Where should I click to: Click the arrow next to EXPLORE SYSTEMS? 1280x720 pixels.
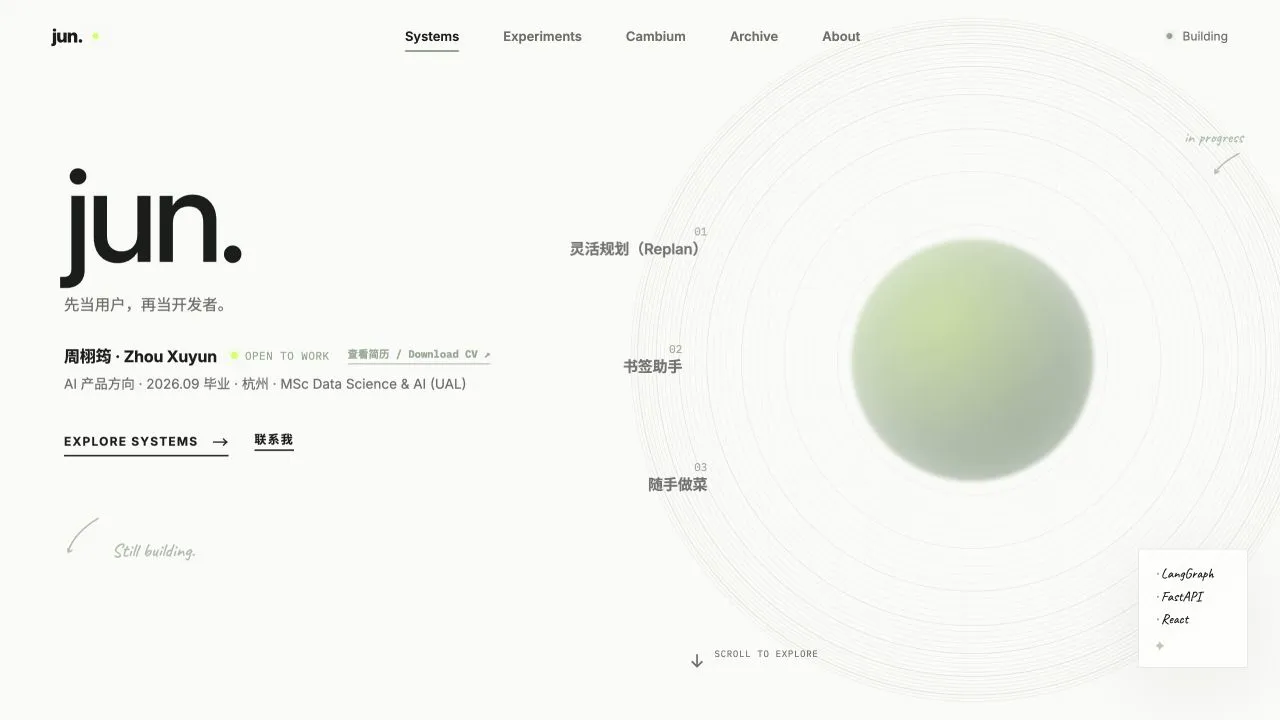point(221,442)
